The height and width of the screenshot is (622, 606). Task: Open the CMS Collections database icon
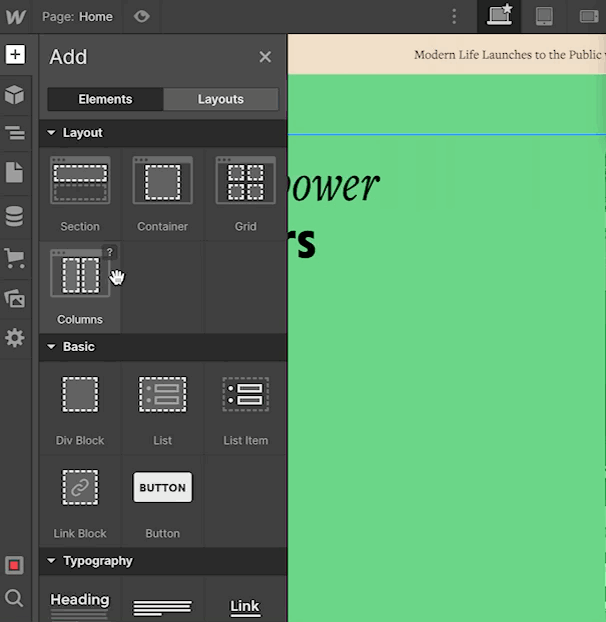coord(15,216)
